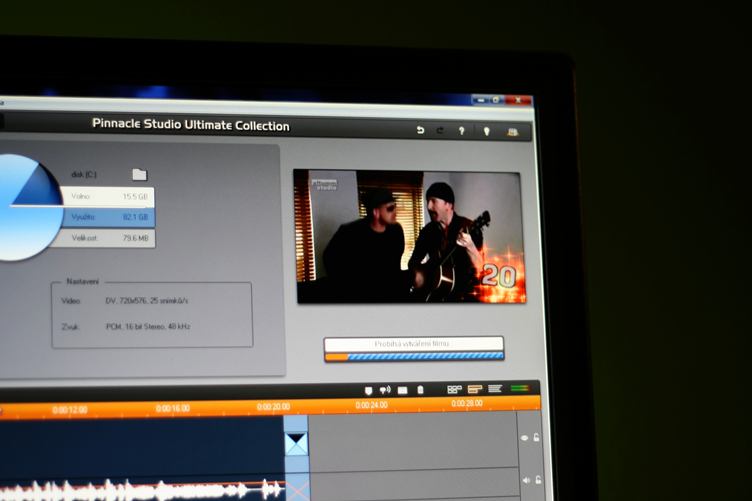Viewport: 752px width, 501px height.
Task: Click the video preview thumbnail
Action: coord(409,236)
